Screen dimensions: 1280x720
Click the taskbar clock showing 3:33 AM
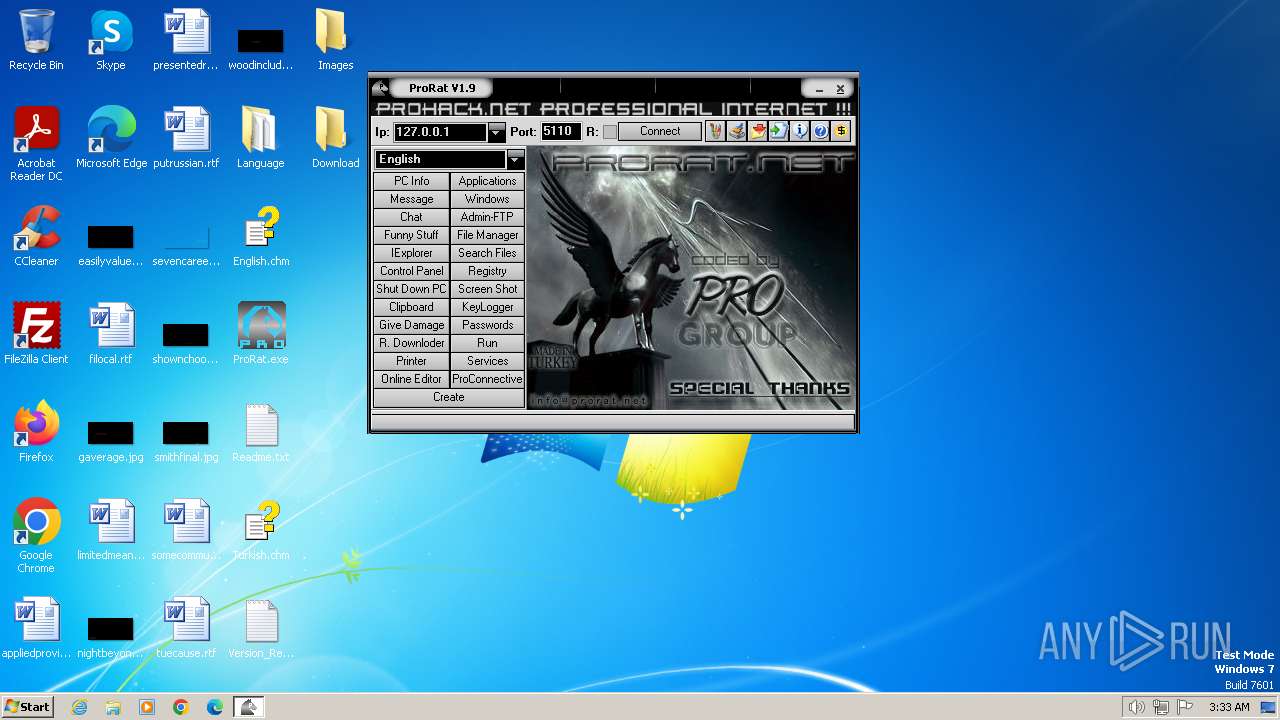(x=1229, y=707)
